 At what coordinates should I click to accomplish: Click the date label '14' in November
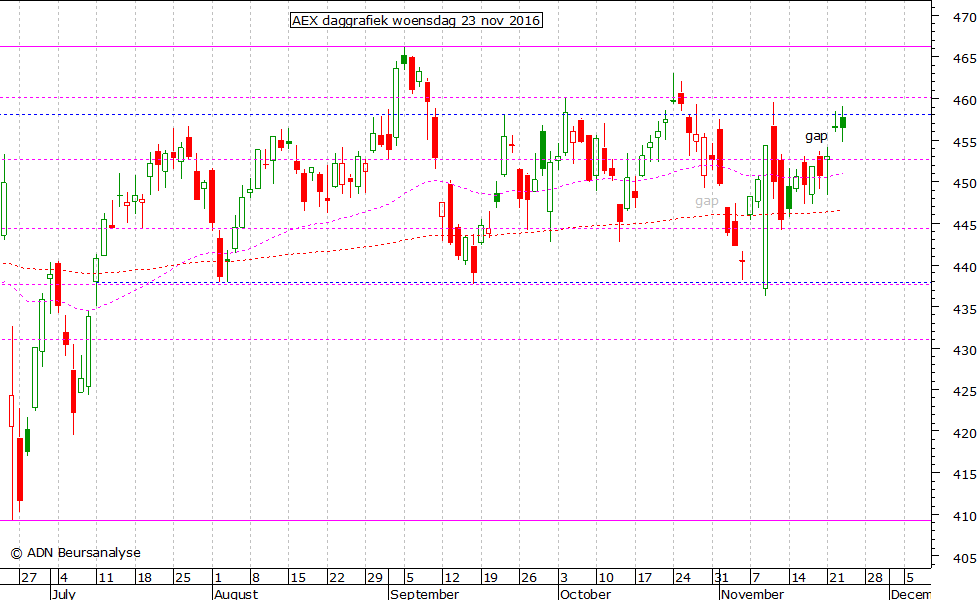798,578
